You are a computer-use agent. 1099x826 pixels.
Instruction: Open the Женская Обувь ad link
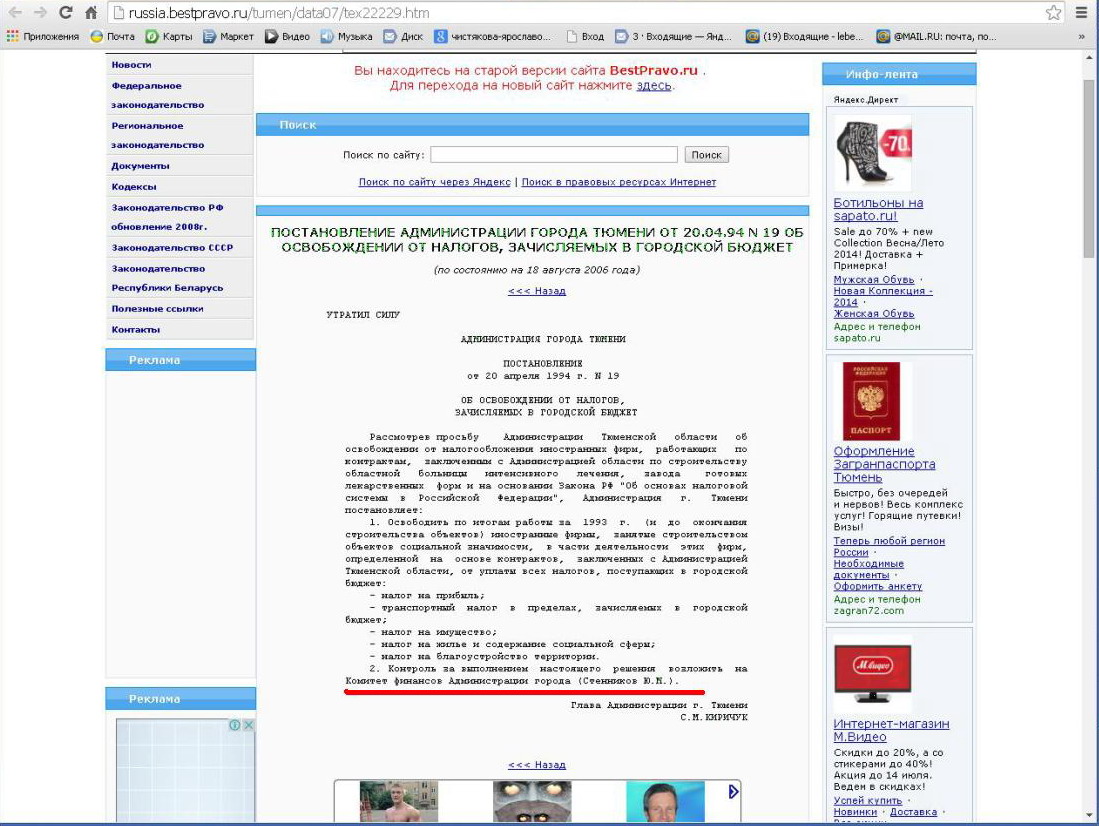tap(874, 314)
